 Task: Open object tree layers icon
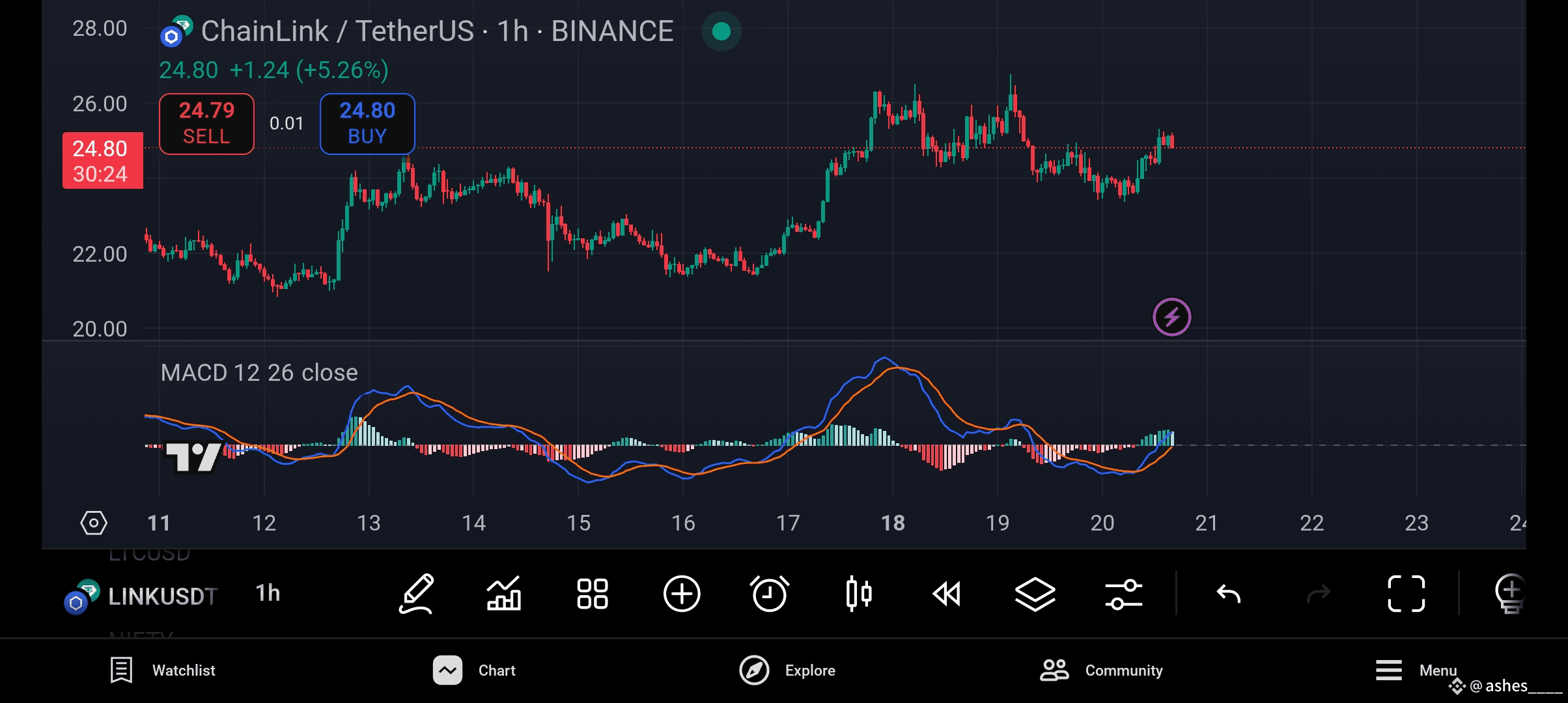click(x=1035, y=594)
